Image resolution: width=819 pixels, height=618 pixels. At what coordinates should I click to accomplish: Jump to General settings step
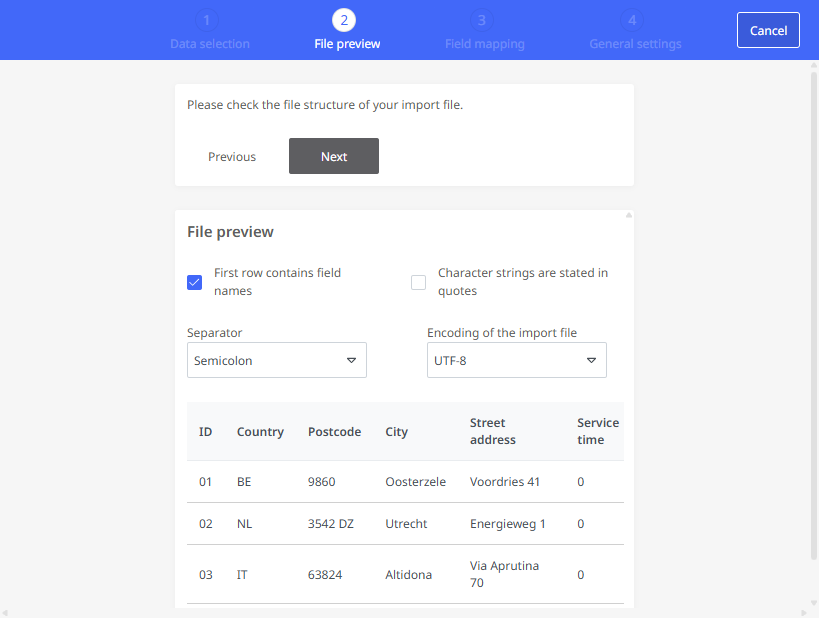pyautogui.click(x=635, y=44)
